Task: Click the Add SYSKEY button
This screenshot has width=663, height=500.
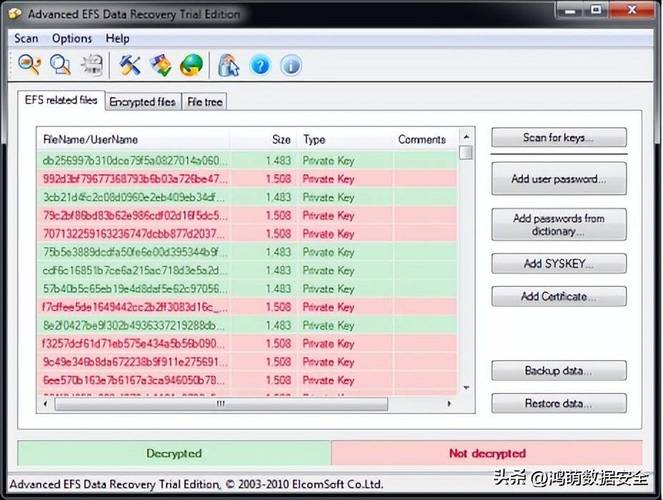Action: click(559, 263)
